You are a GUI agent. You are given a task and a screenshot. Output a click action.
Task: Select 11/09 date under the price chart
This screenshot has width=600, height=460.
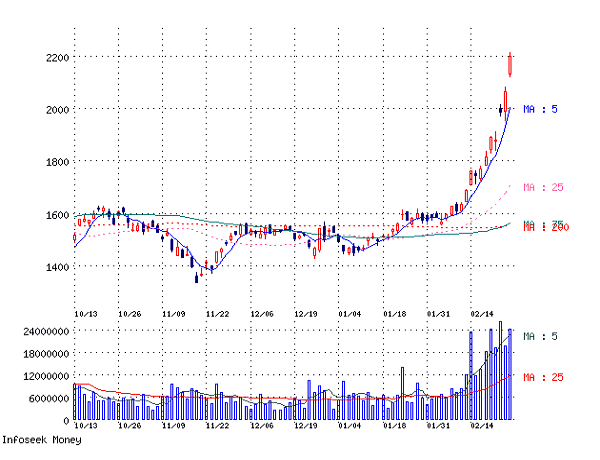click(174, 314)
